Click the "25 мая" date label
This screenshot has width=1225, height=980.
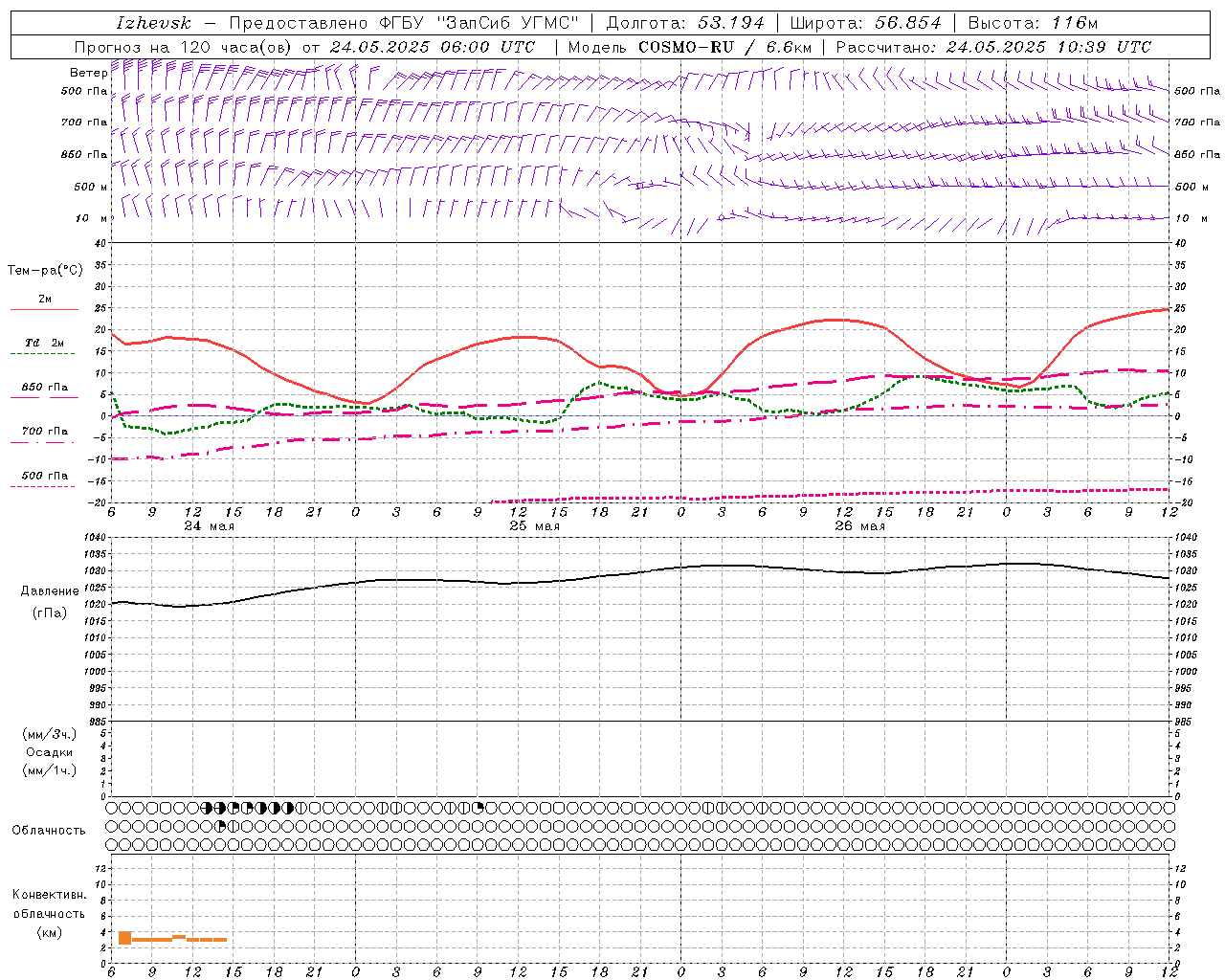534,526
